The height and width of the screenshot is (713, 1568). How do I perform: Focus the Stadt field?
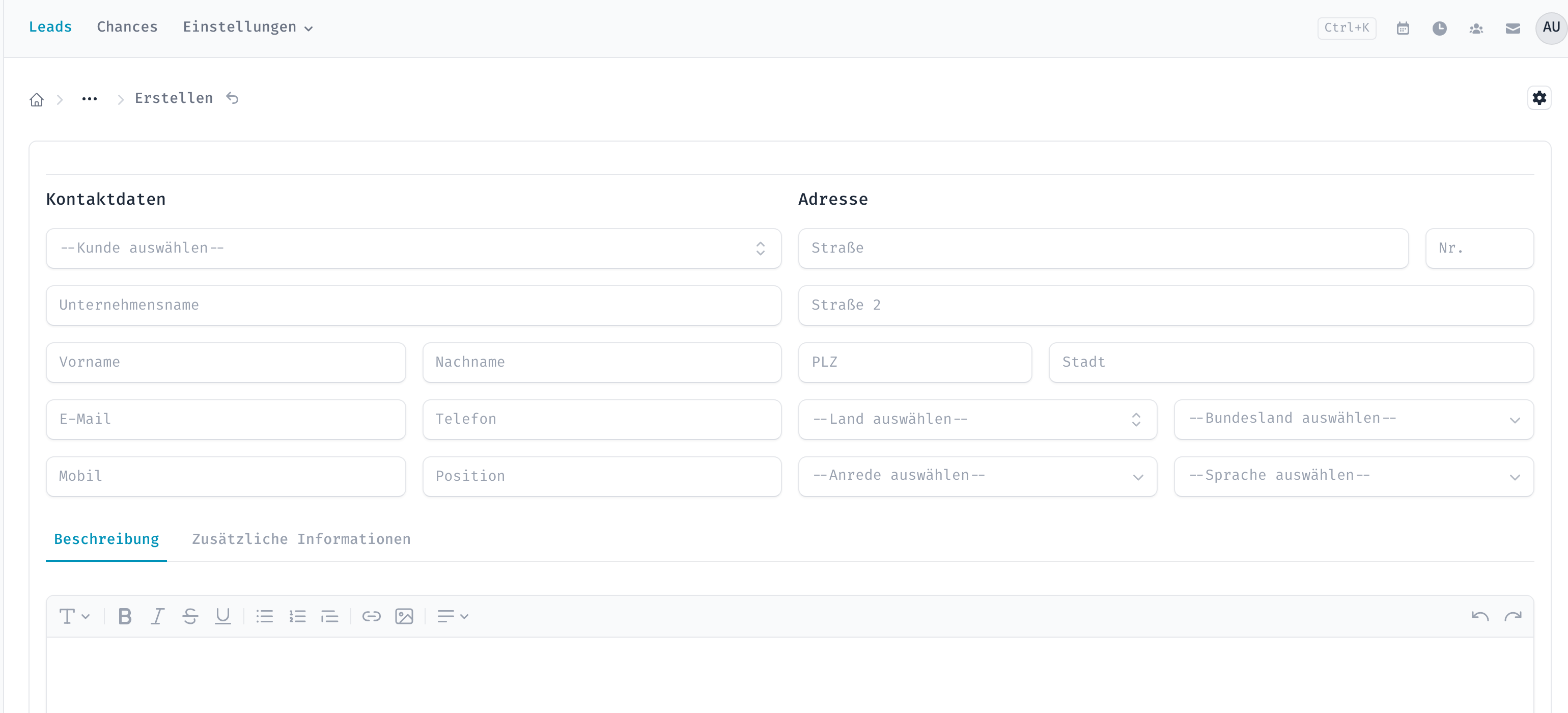click(1291, 363)
